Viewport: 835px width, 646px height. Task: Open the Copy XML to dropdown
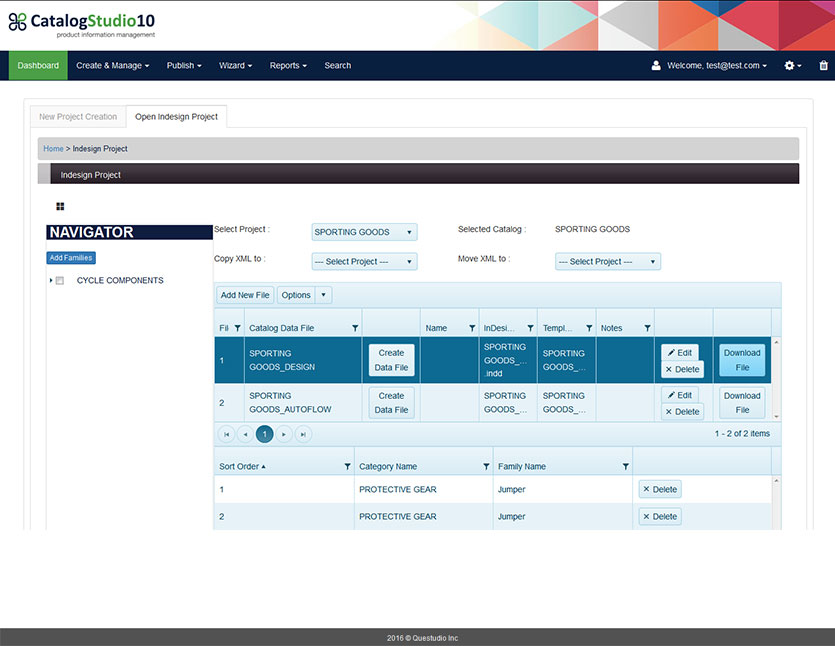coord(364,261)
